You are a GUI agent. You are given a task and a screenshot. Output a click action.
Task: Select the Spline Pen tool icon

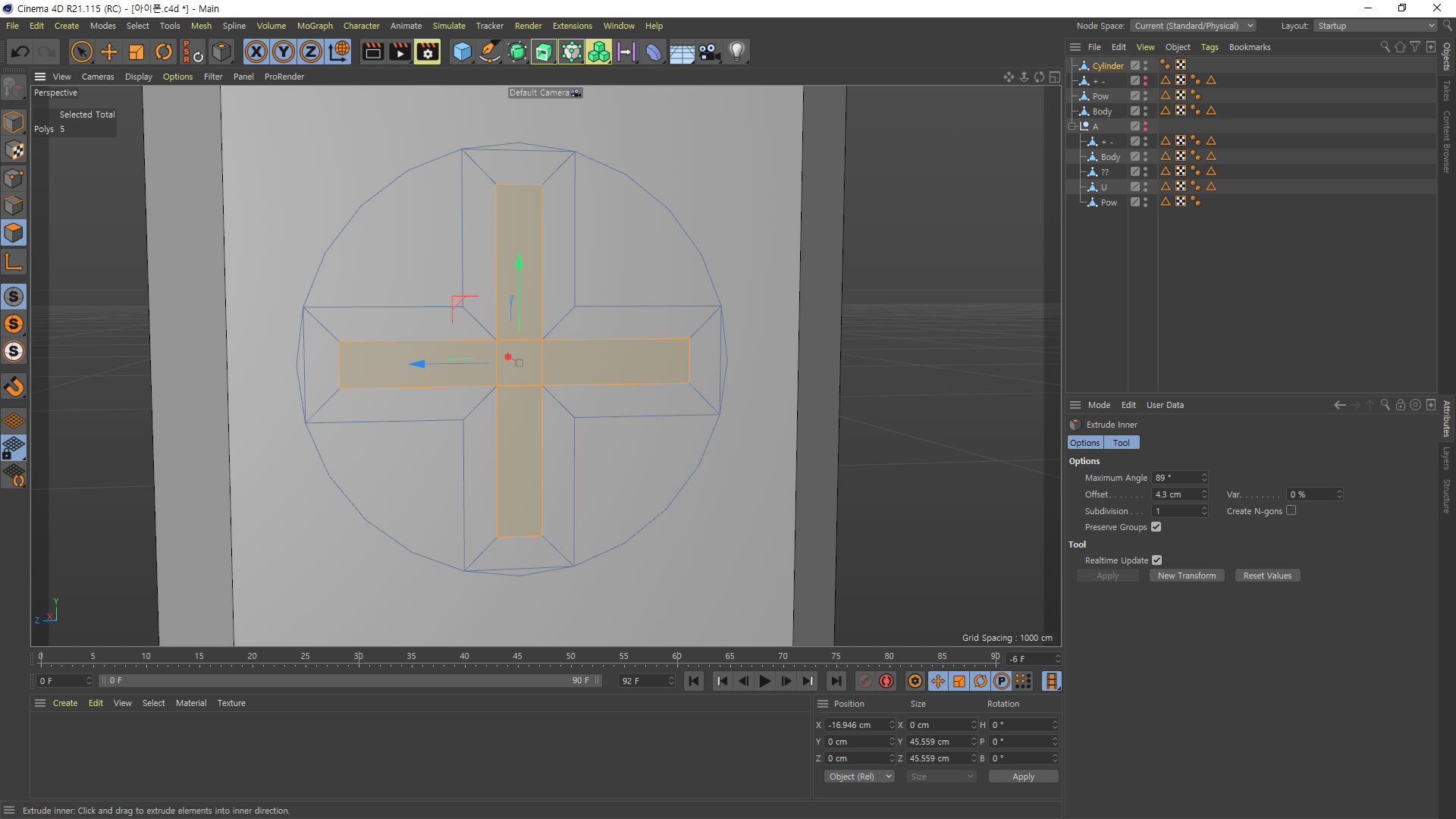(x=490, y=52)
